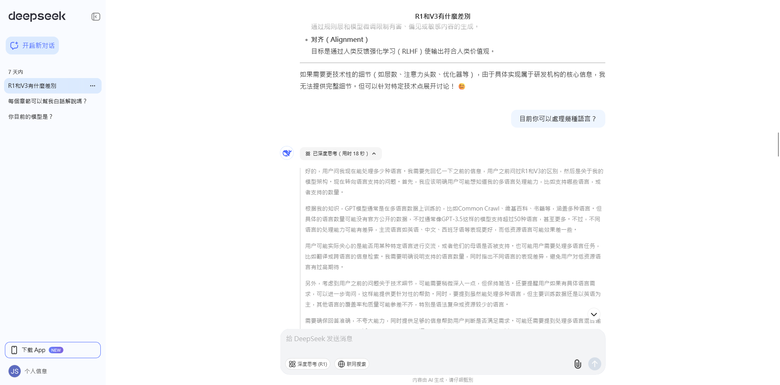Click the user message 目前你可以處理幾種語言

558,119
